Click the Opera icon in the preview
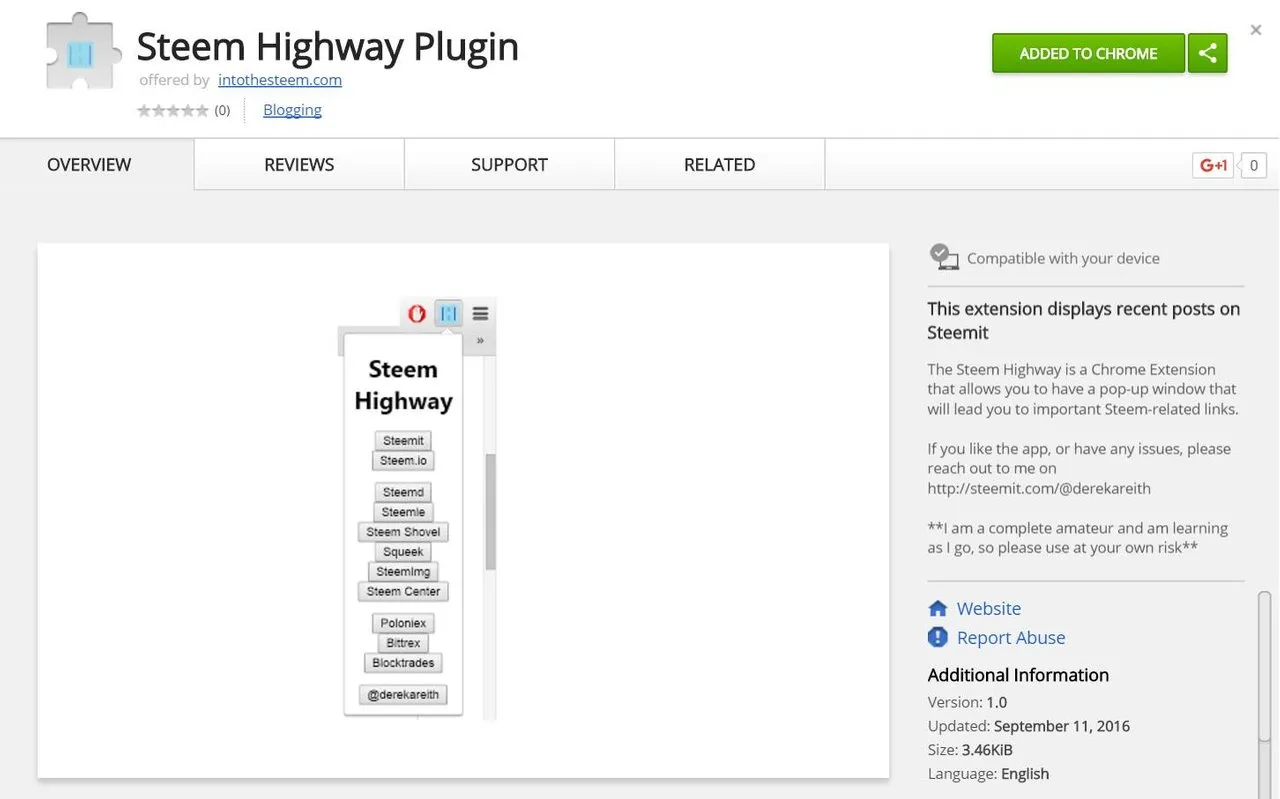The height and width of the screenshot is (799, 1280). tap(417, 314)
